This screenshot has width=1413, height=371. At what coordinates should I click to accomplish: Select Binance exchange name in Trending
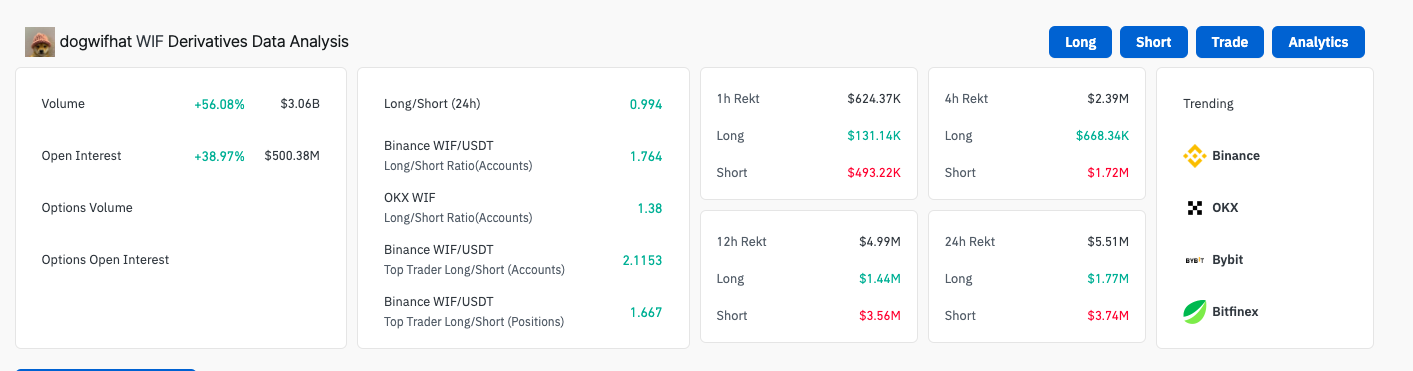click(x=1236, y=156)
